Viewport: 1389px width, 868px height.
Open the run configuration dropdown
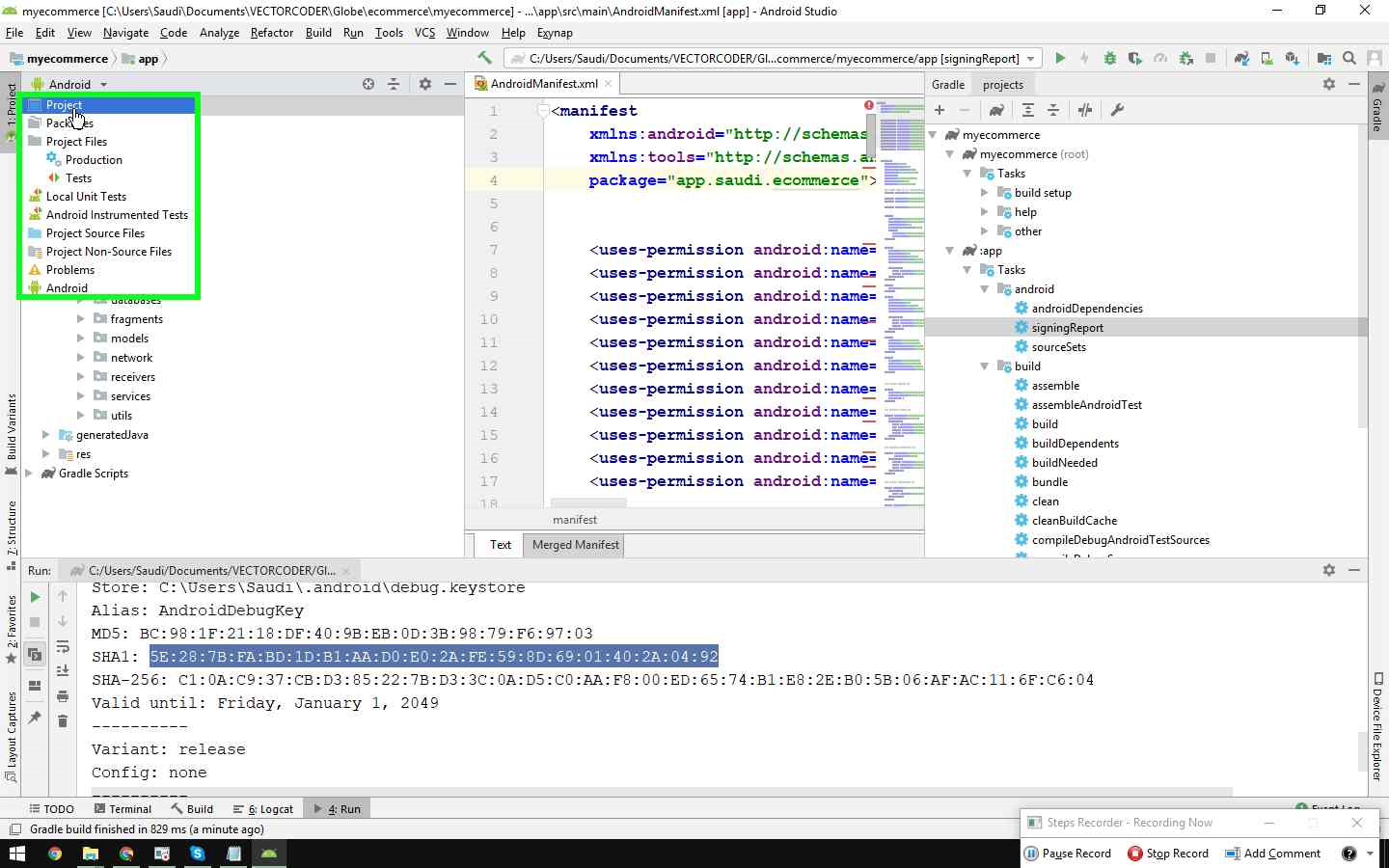pos(774,58)
